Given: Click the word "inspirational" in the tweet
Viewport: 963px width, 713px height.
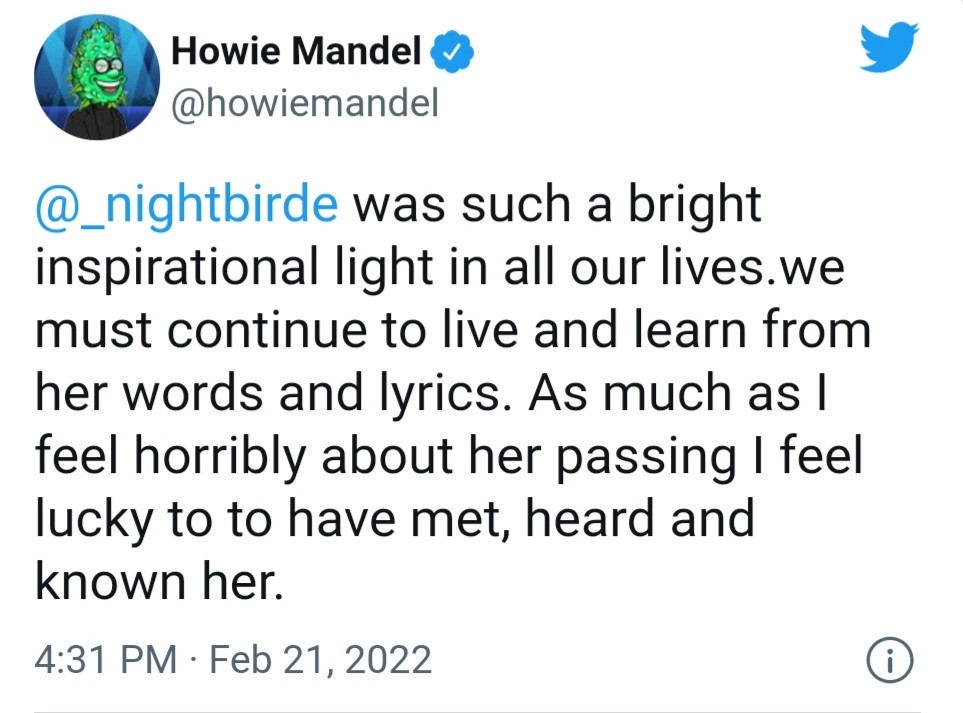Looking at the screenshot, I should click(x=177, y=268).
